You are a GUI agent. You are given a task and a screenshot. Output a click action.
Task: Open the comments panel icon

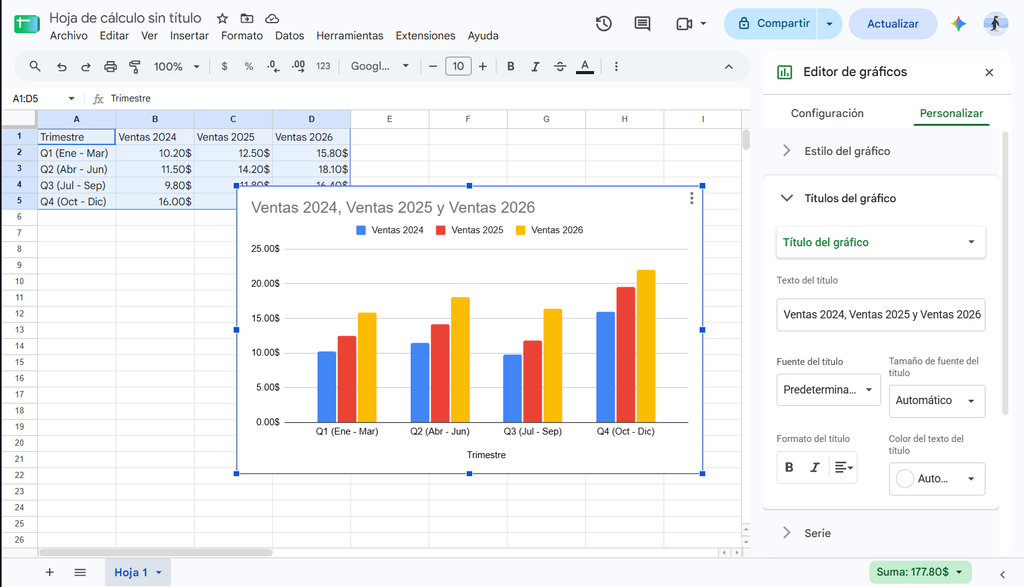[x=642, y=24]
